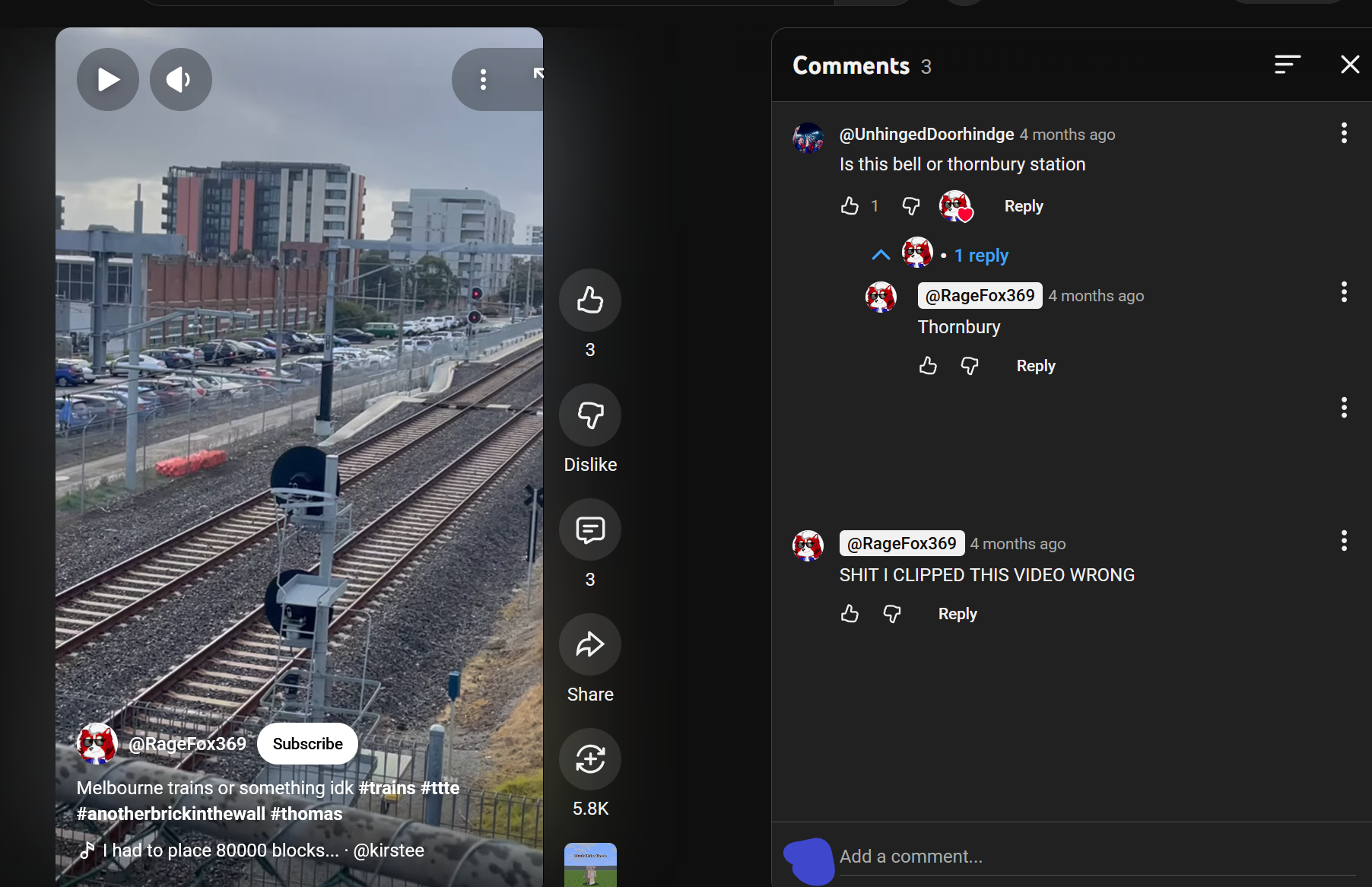
Task: Share this Short
Action: [x=589, y=645]
